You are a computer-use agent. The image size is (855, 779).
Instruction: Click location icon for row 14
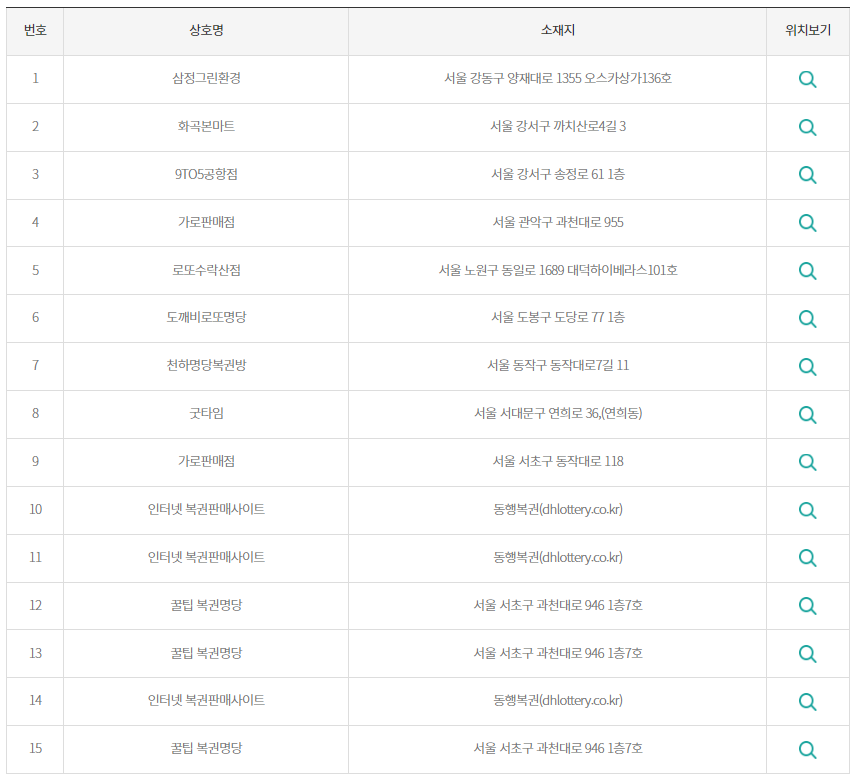[808, 702]
